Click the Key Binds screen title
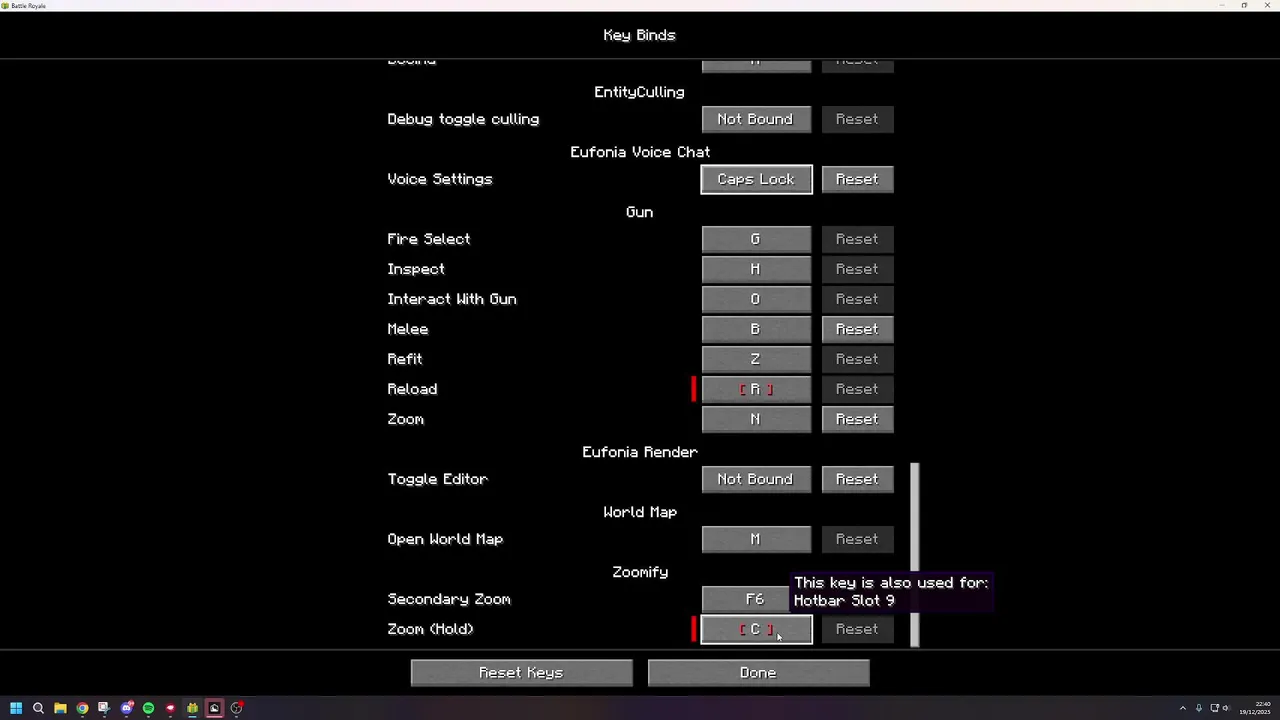Viewport: 1280px width, 720px height. coord(639,35)
